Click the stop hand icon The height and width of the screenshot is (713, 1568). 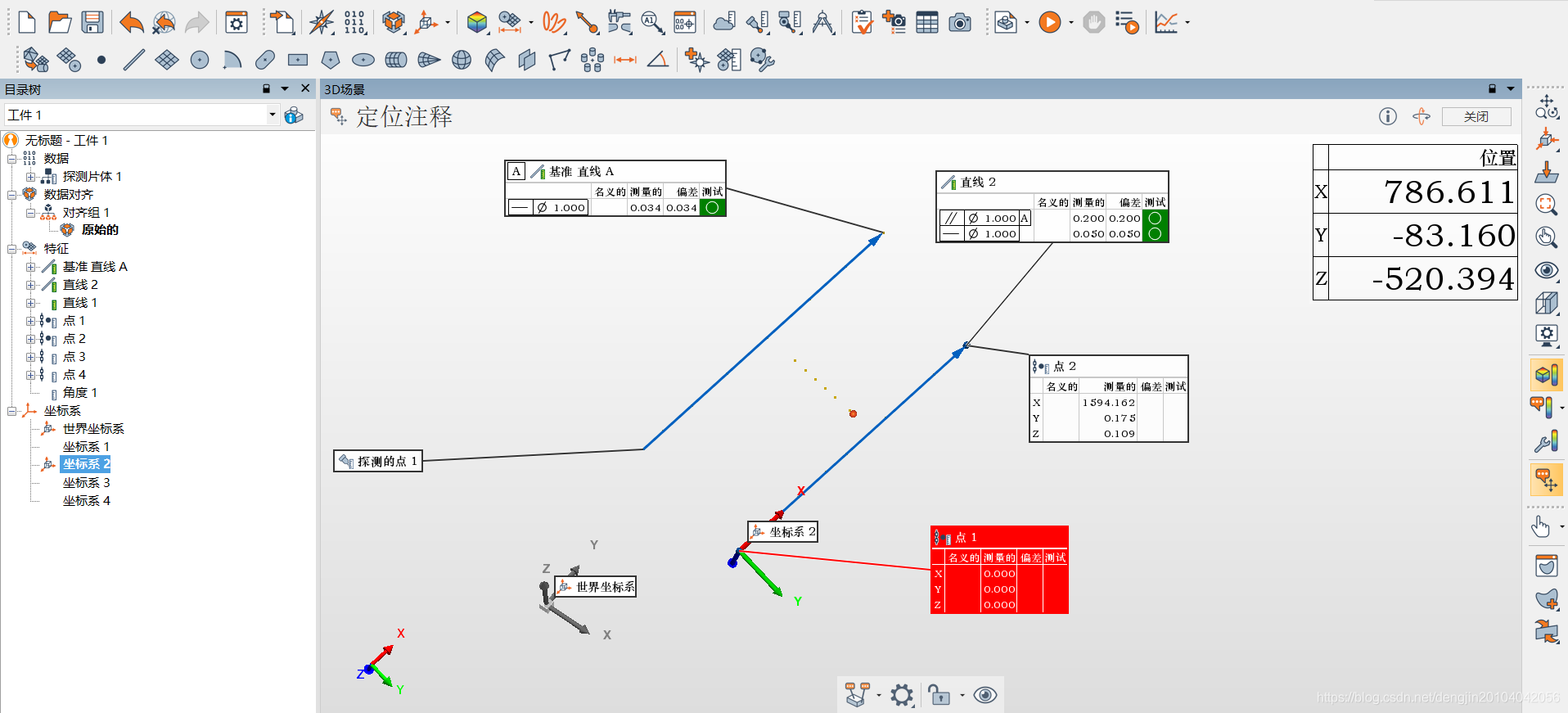tap(1094, 22)
